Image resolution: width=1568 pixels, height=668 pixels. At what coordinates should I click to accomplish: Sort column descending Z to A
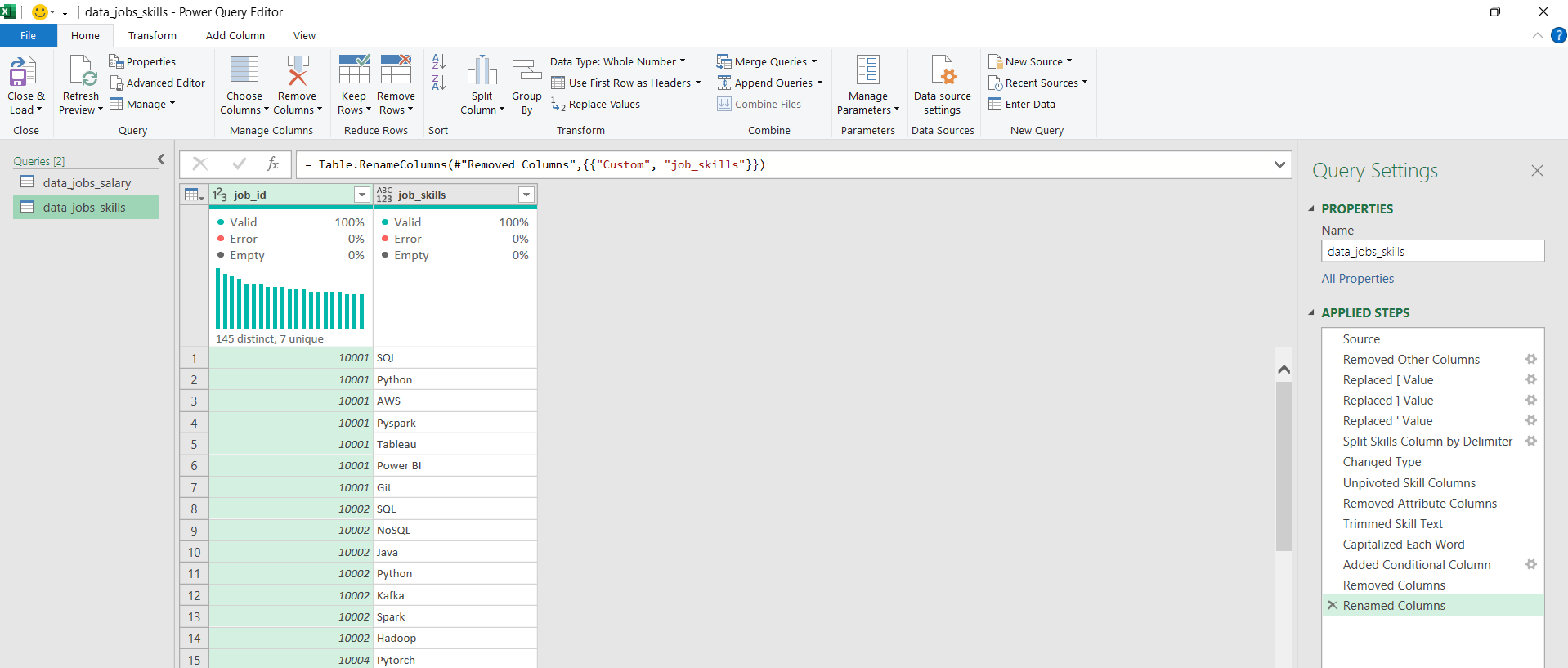point(438,83)
